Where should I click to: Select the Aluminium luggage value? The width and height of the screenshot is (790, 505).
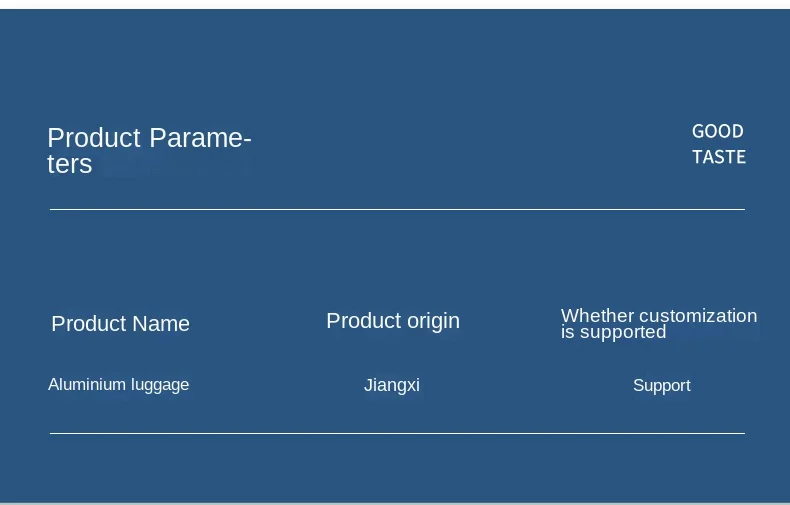pos(118,385)
